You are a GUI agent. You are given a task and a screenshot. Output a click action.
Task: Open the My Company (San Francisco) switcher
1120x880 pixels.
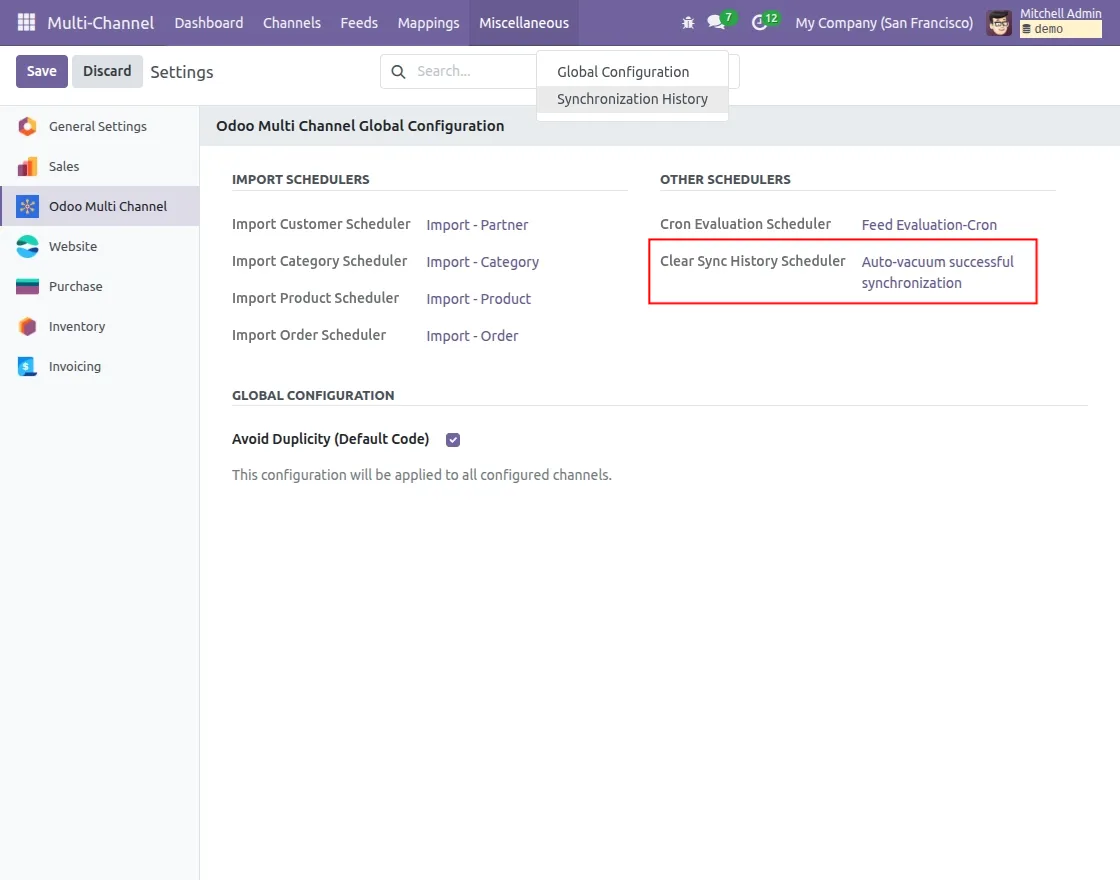[x=884, y=22]
